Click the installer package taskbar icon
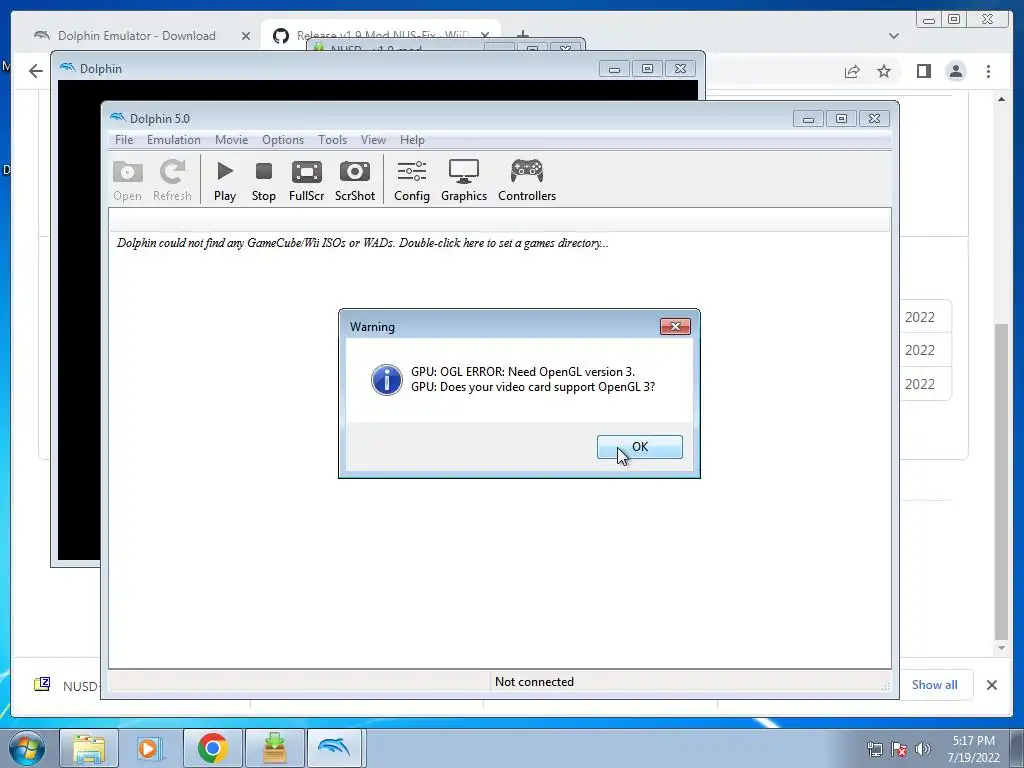1024x768 pixels. click(x=274, y=748)
